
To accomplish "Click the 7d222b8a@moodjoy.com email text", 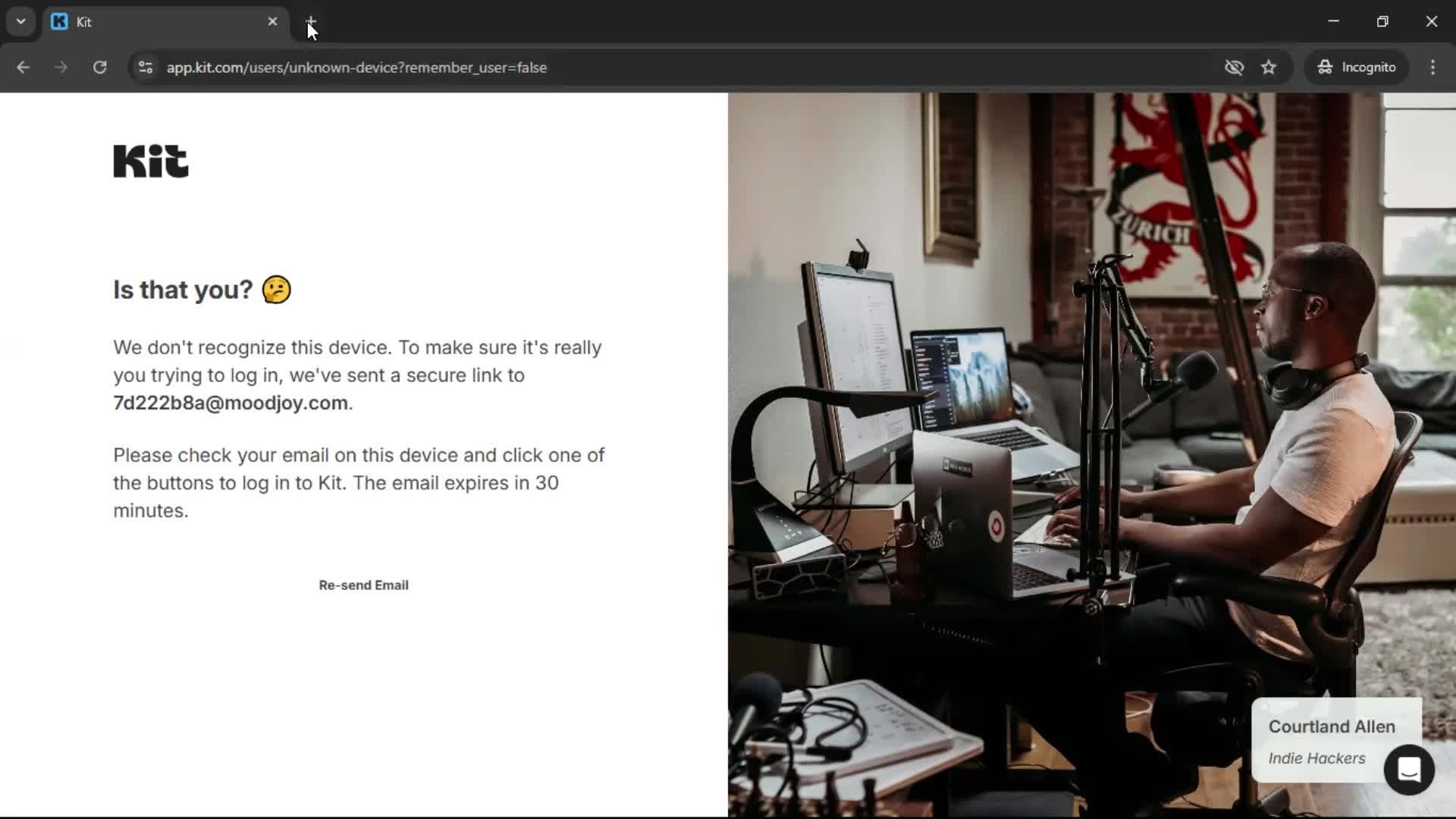I will pyautogui.click(x=231, y=403).
